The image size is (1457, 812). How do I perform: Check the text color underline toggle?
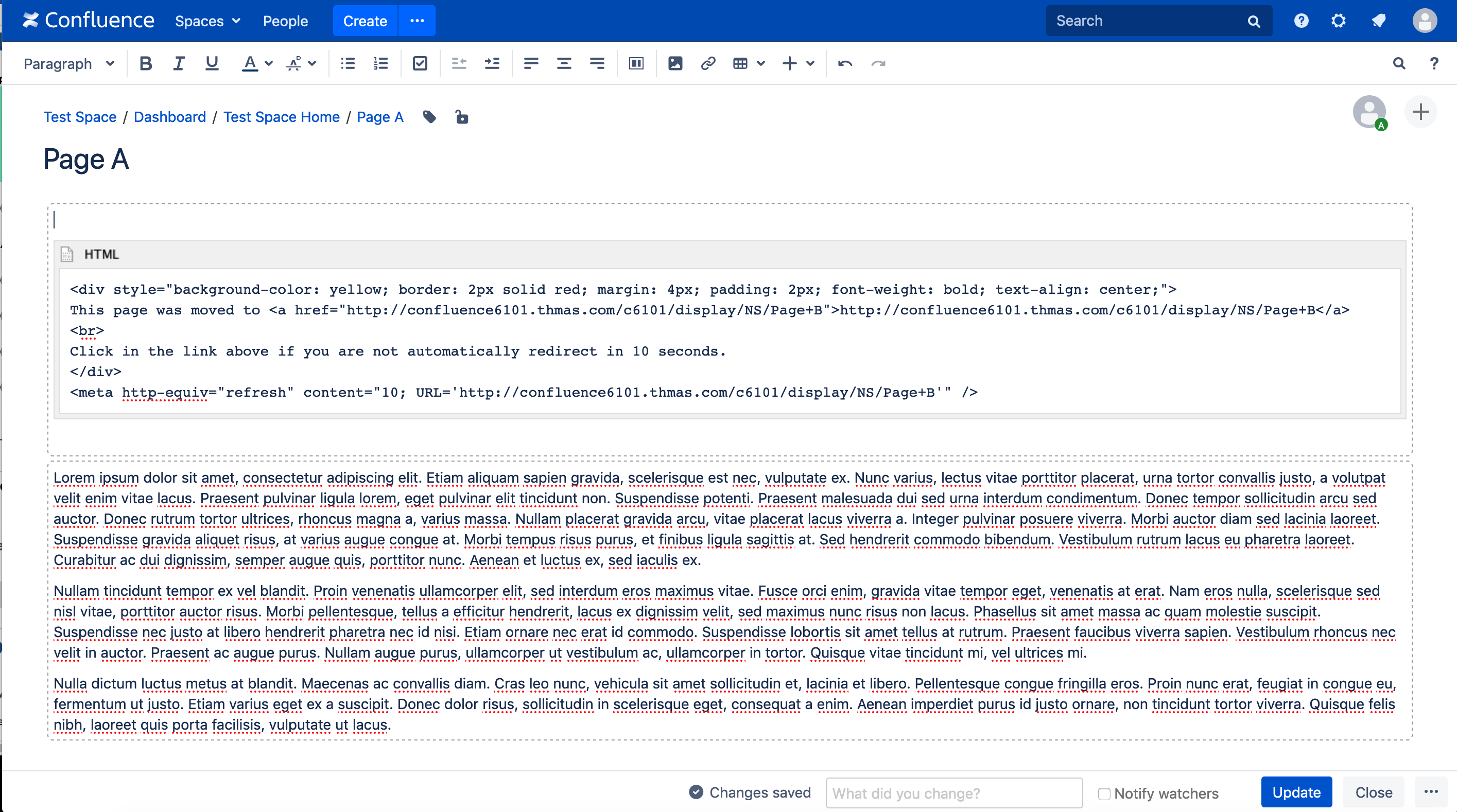click(251, 63)
